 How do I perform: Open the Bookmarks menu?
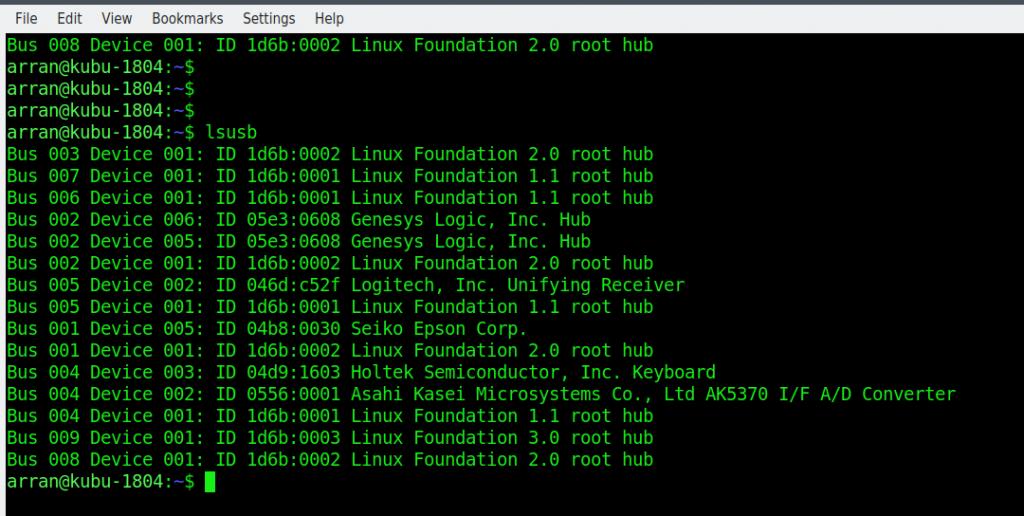(x=187, y=18)
